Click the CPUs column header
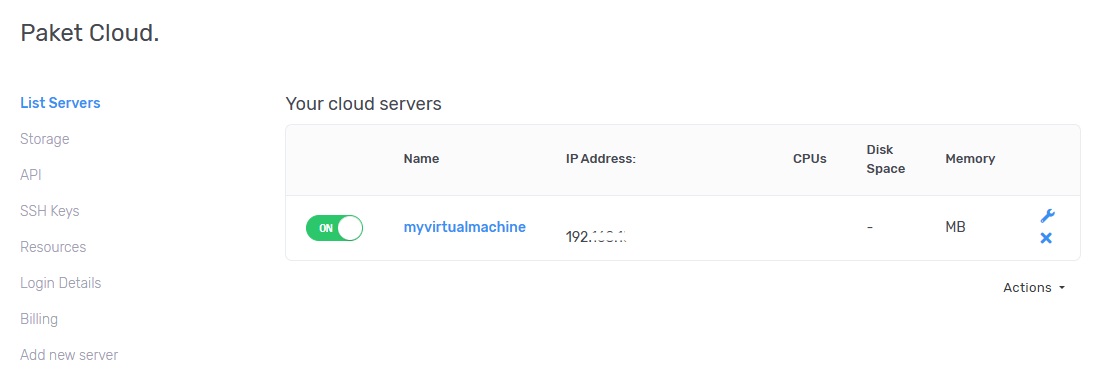 coord(809,159)
